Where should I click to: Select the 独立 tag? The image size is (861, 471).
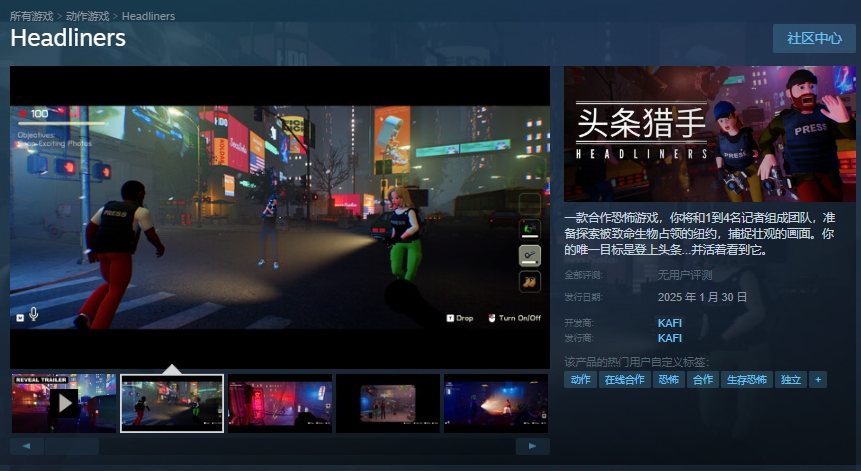pos(791,380)
